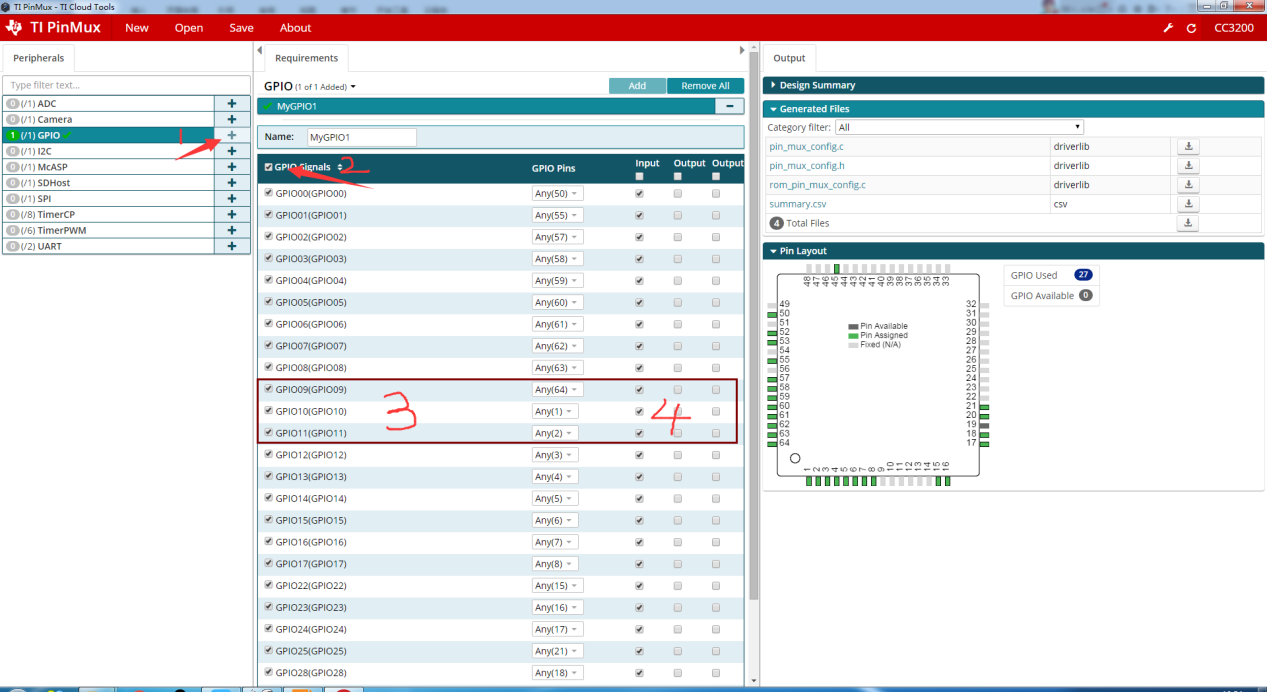
Task: Click Open in top menu
Action: [x=189, y=28]
